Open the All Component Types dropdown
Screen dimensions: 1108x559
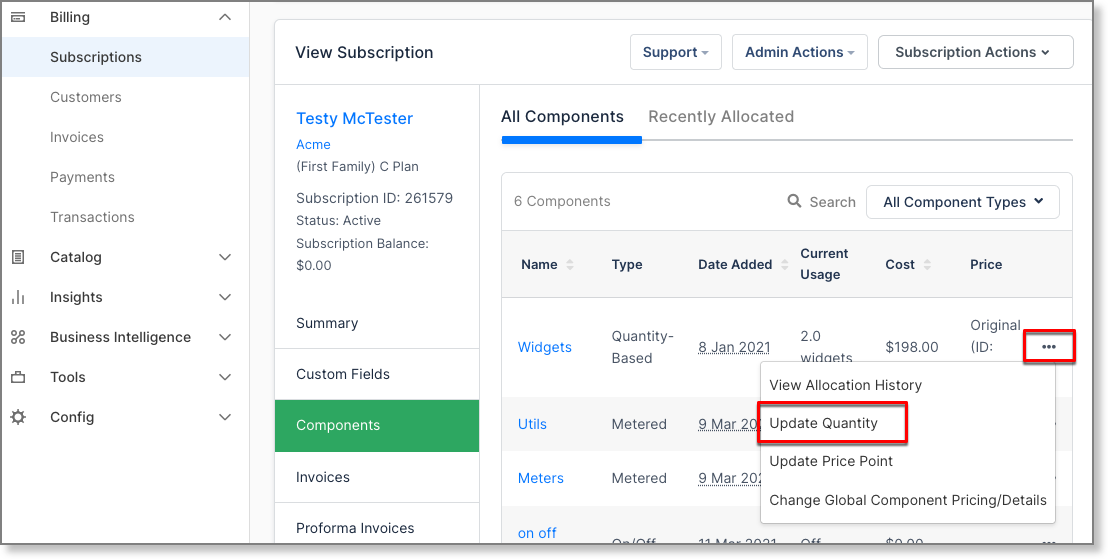coord(962,202)
